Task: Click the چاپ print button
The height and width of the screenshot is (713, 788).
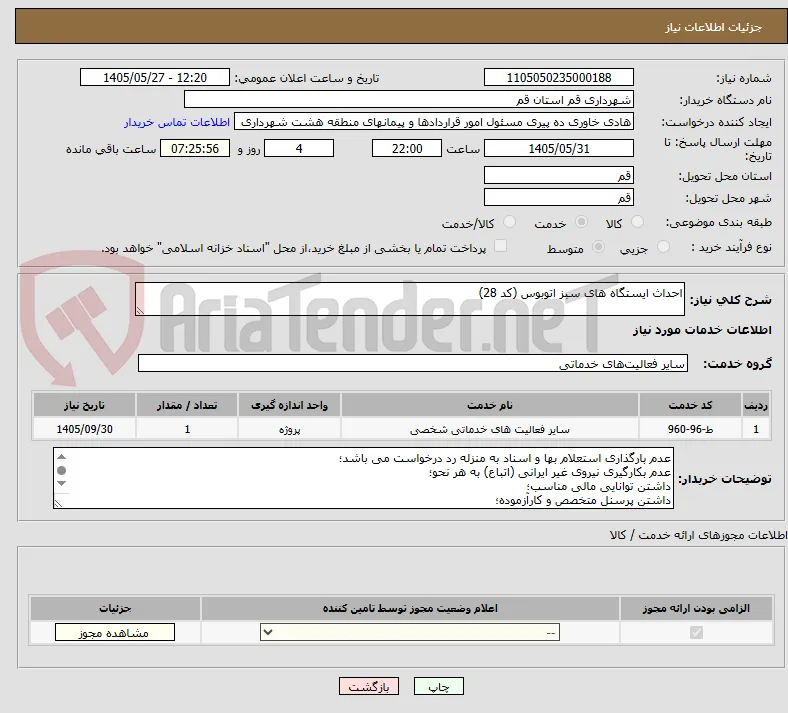Action: click(439, 686)
